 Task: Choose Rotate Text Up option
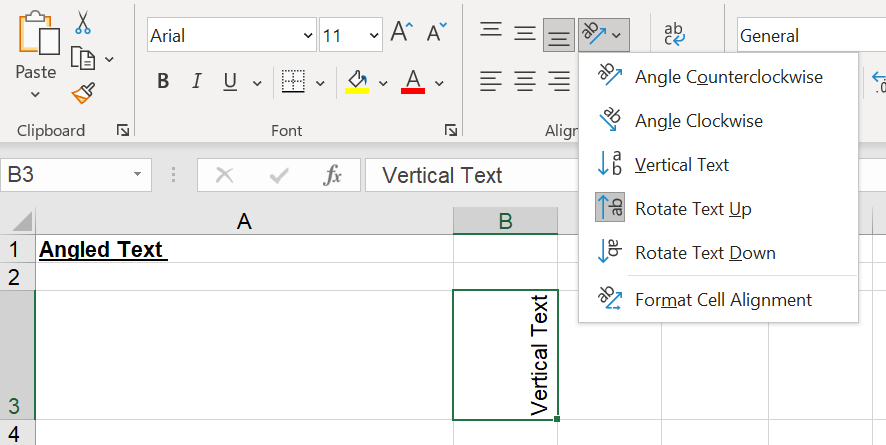718,208
